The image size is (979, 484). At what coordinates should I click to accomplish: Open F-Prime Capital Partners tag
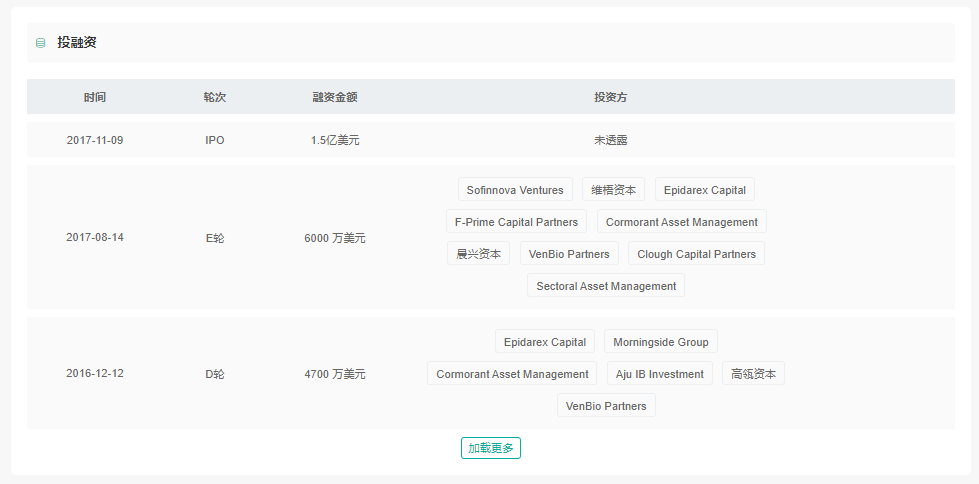tap(516, 222)
